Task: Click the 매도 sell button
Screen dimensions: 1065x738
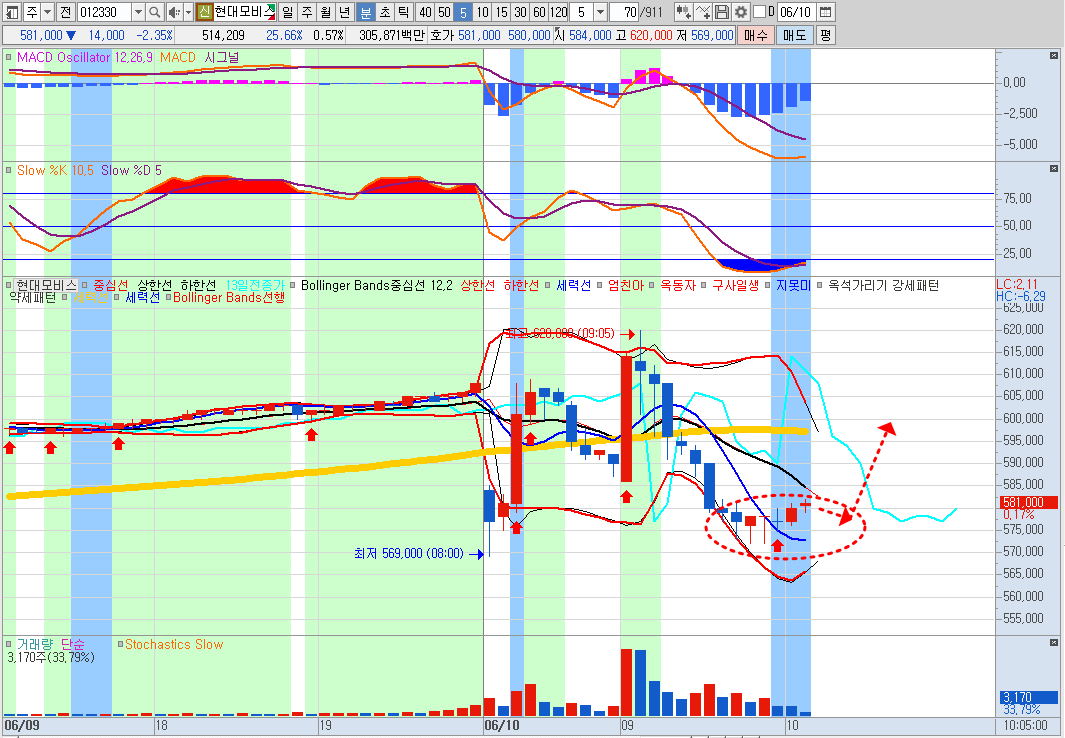Action: [795, 35]
